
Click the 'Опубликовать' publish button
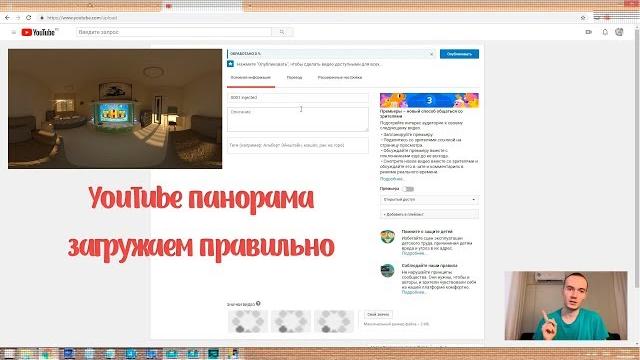[x=459, y=54]
